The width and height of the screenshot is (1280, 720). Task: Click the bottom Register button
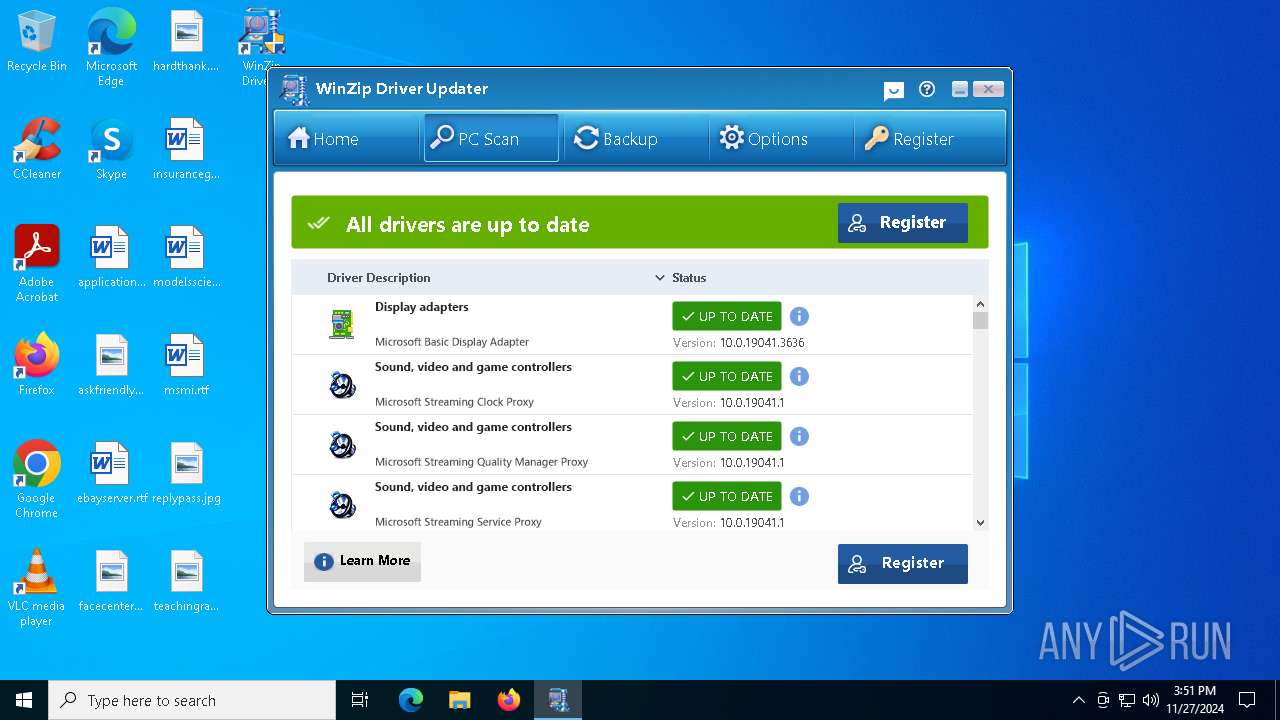click(x=903, y=563)
